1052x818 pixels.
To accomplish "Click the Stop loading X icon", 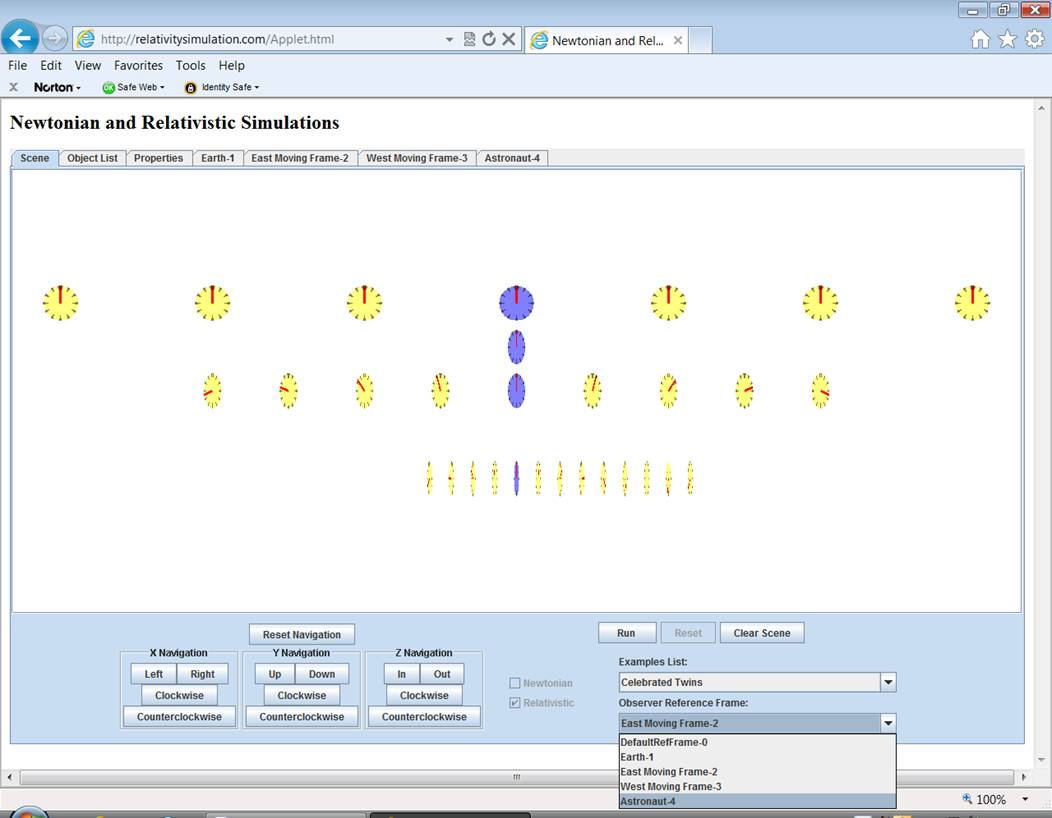I will click(x=508, y=39).
